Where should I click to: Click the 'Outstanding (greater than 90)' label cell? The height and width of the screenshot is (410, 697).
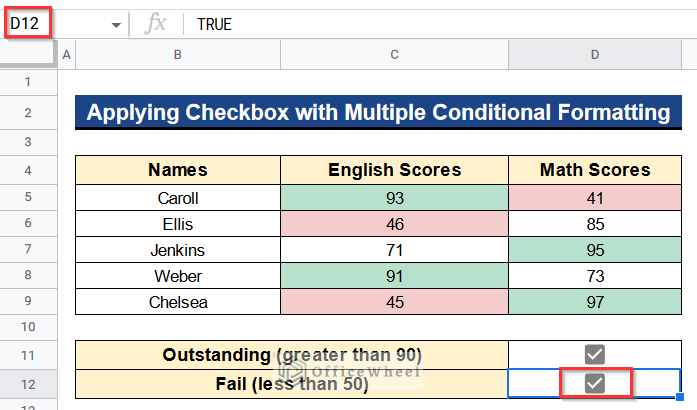click(292, 355)
